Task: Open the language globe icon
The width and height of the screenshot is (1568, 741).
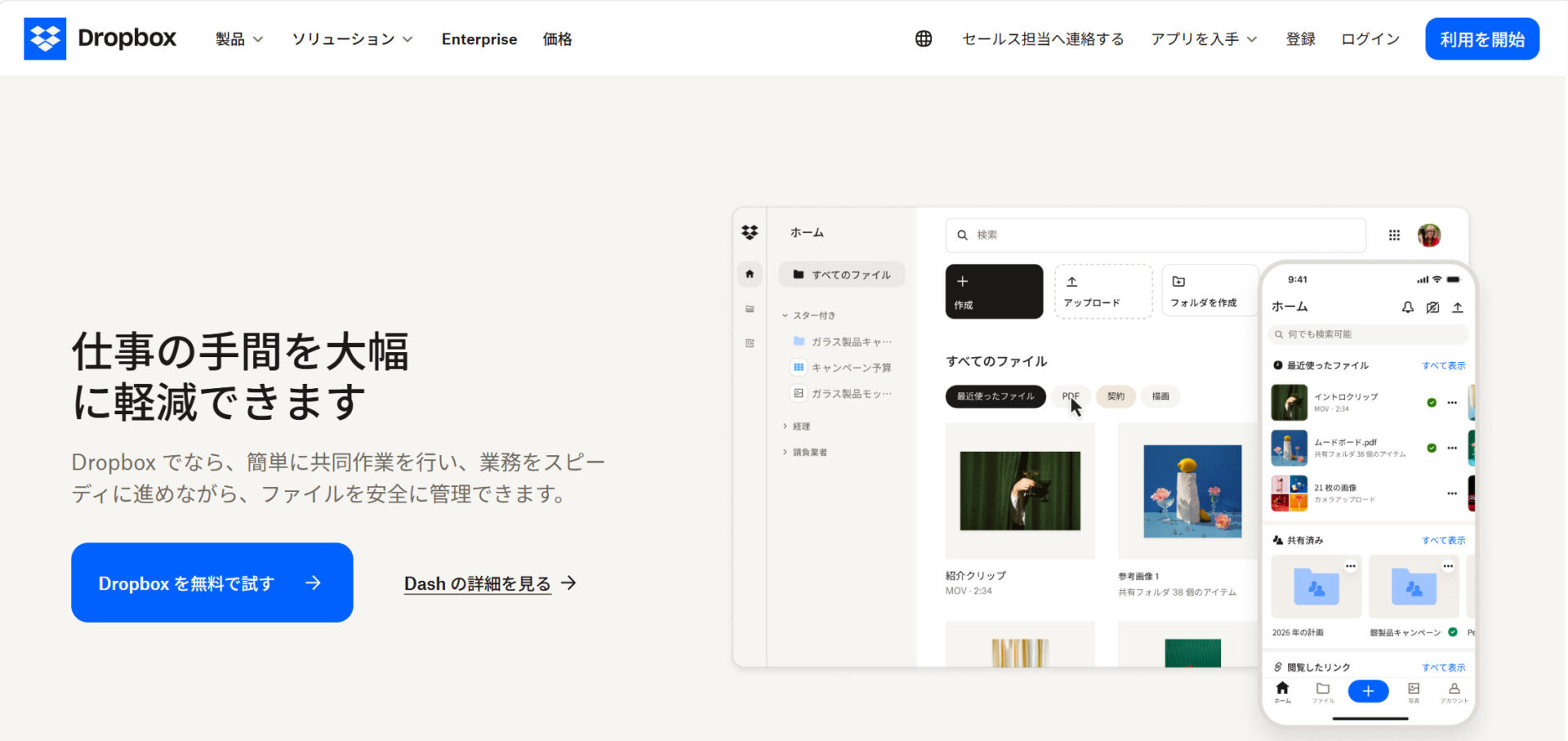Action: [924, 38]
